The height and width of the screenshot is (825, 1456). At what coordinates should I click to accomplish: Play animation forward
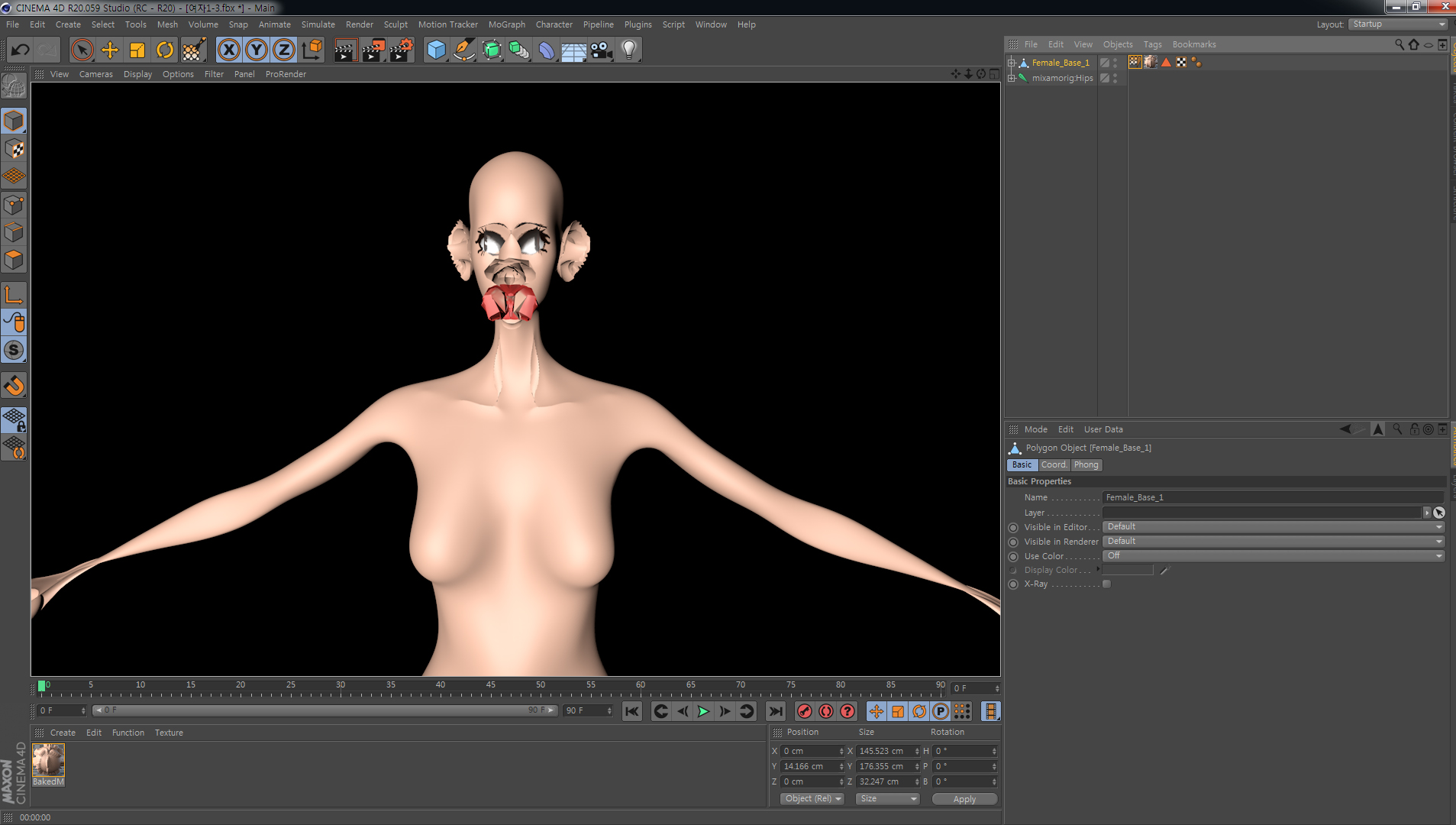click(703, 711)
